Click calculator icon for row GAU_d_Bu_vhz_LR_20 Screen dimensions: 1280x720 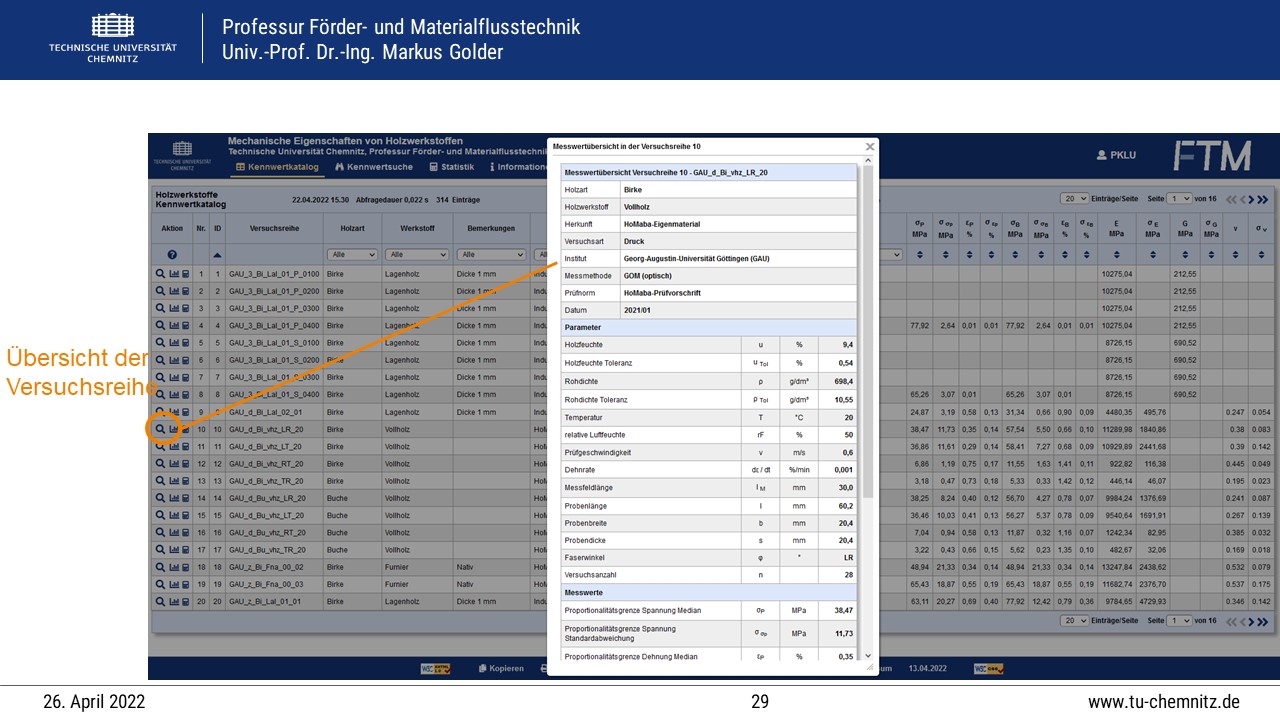click(x=185, y=498)
